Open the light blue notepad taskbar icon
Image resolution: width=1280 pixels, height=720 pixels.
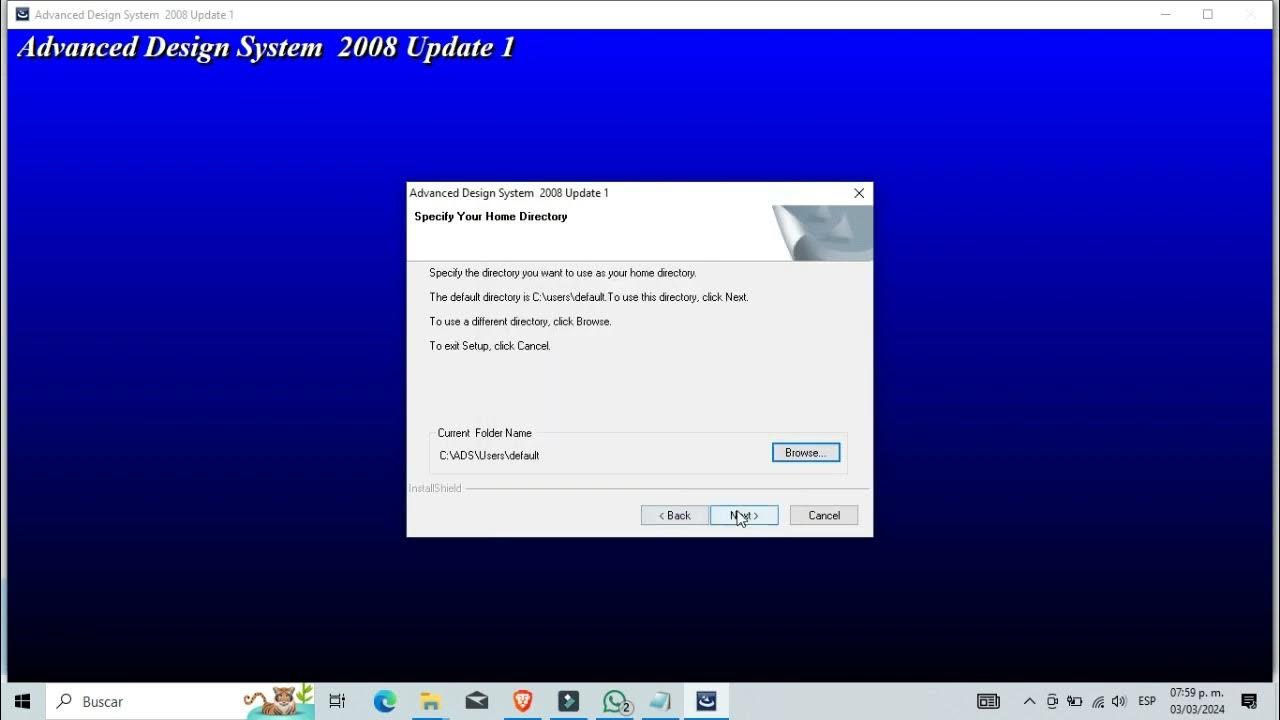tap(661, 702)
